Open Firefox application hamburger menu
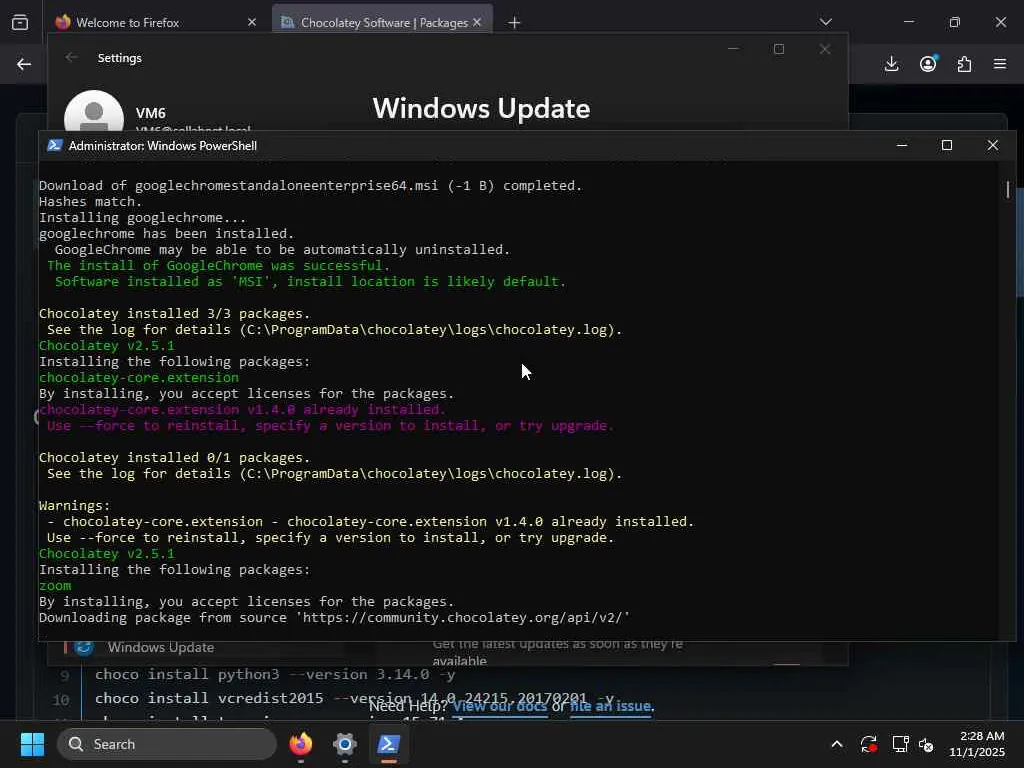1024x768 pixels. (x=1000, y=64)
